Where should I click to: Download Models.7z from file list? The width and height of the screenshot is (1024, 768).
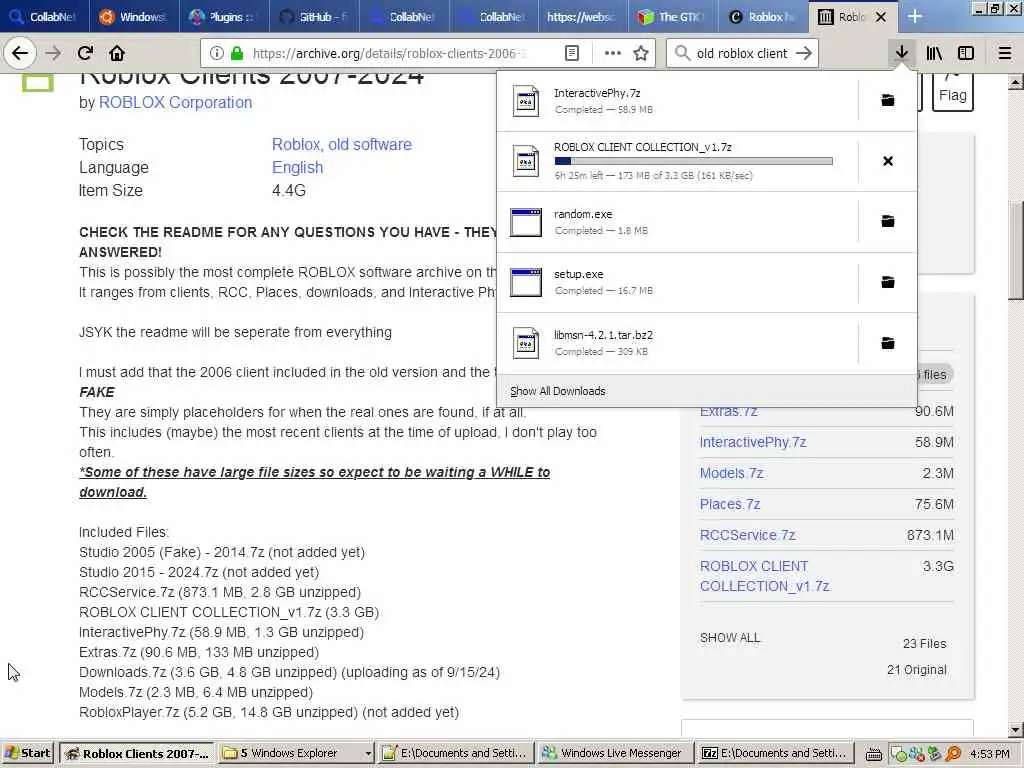point(731,473)
